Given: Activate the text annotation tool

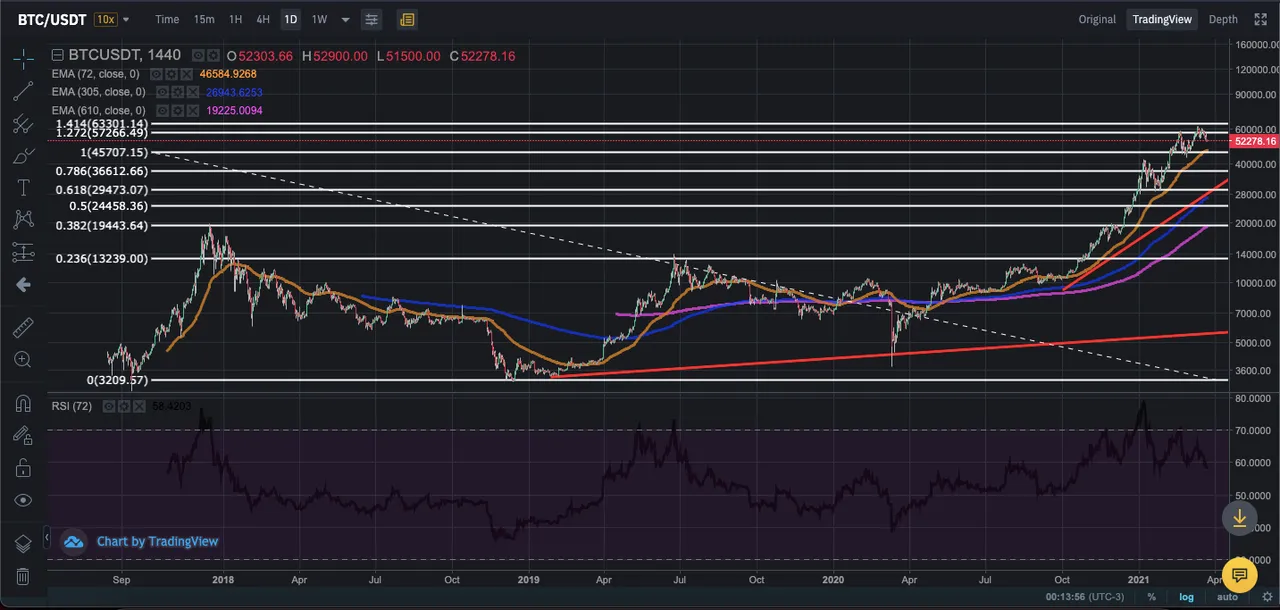Looking at the screenshot, I should (23, 188).
